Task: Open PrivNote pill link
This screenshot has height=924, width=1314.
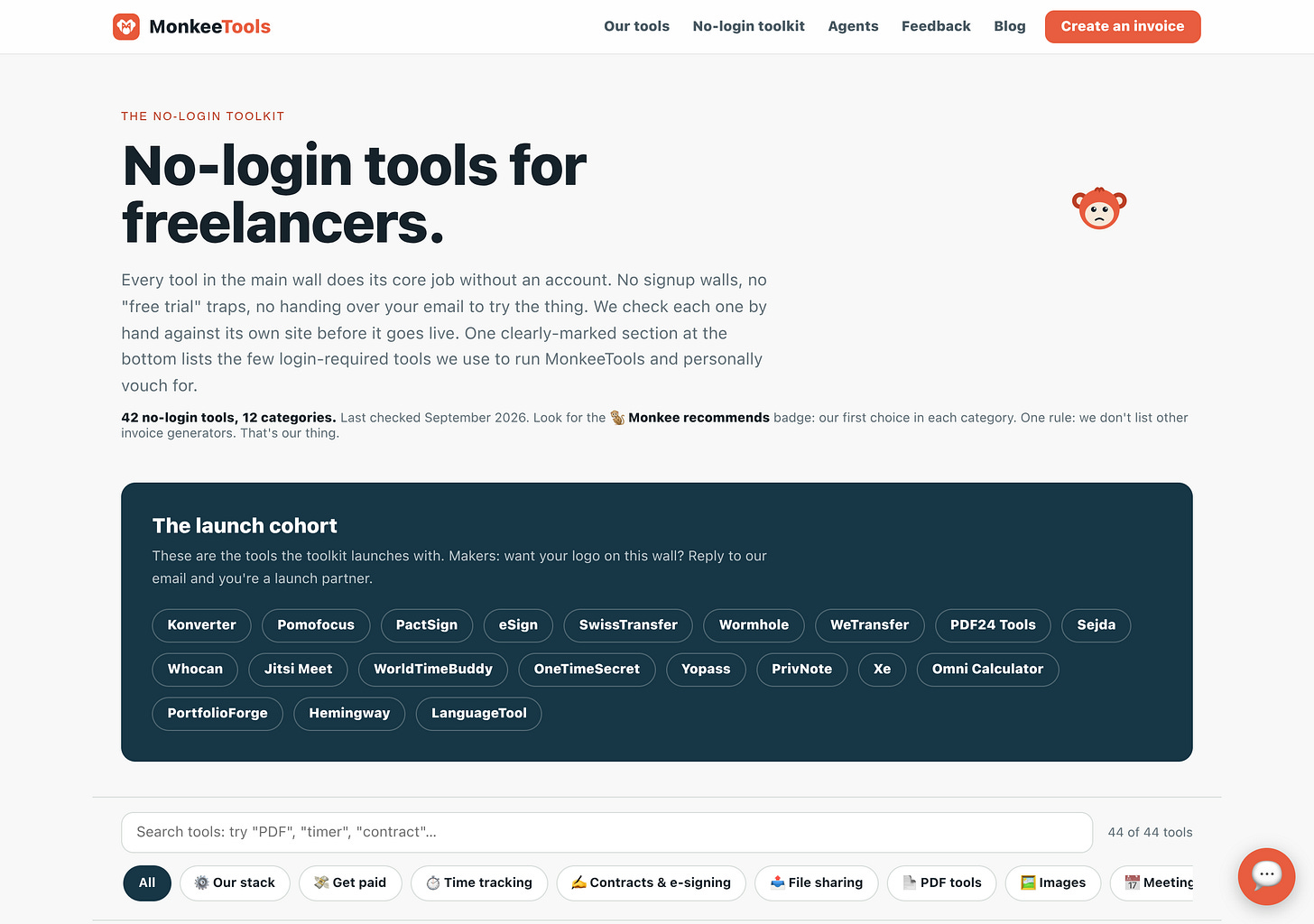Action: pyautogui.click(x=801, y=669)
